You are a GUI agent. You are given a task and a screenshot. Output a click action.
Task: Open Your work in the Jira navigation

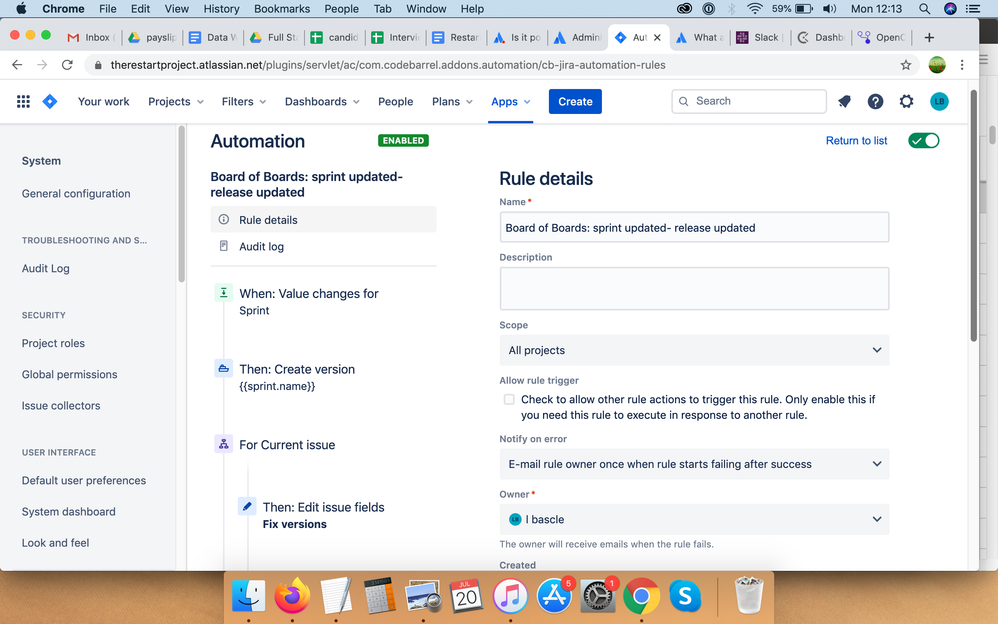pyautogui.click(x=103, y=101)
